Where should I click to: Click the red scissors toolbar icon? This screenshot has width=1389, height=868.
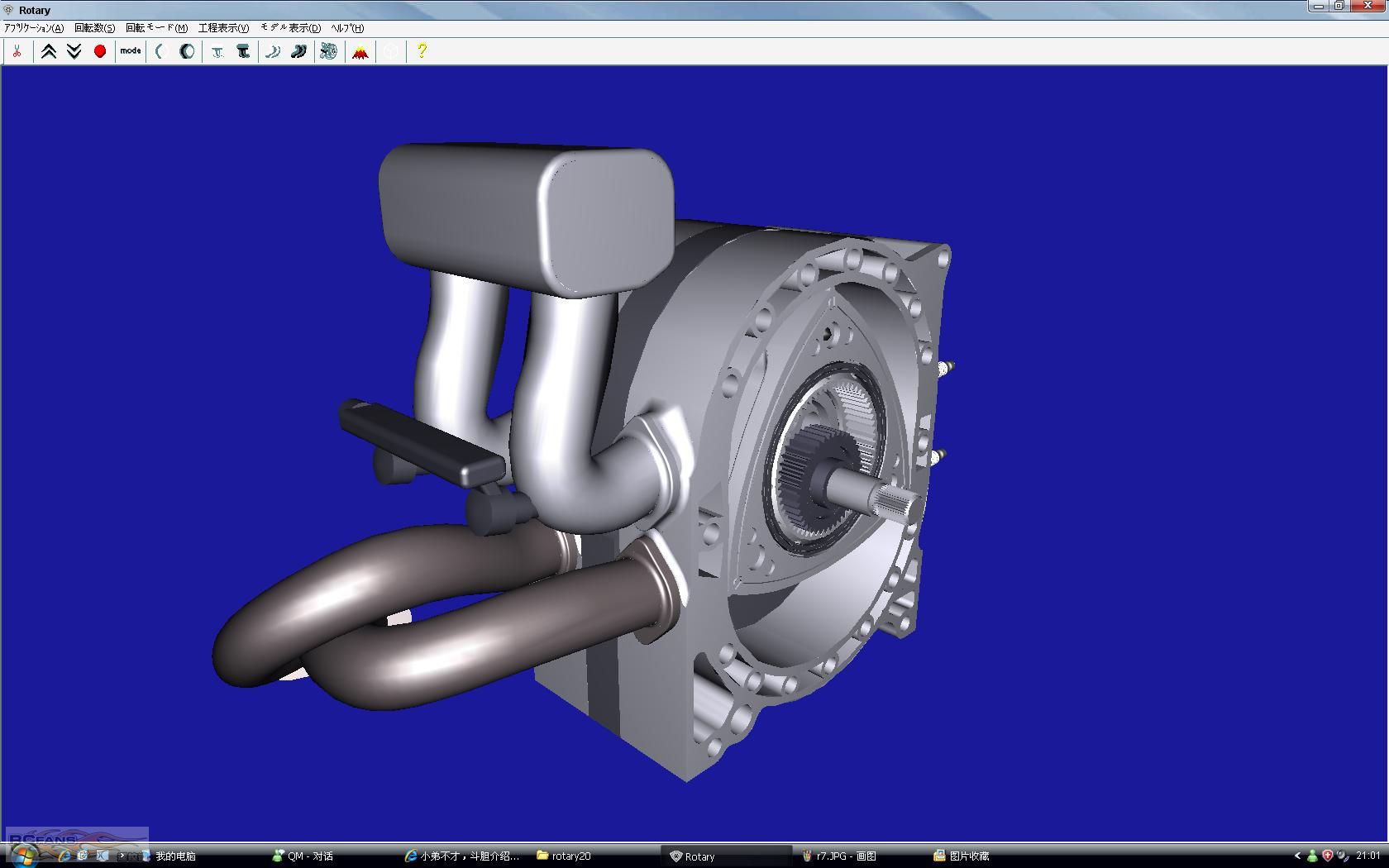click(17, 51)
